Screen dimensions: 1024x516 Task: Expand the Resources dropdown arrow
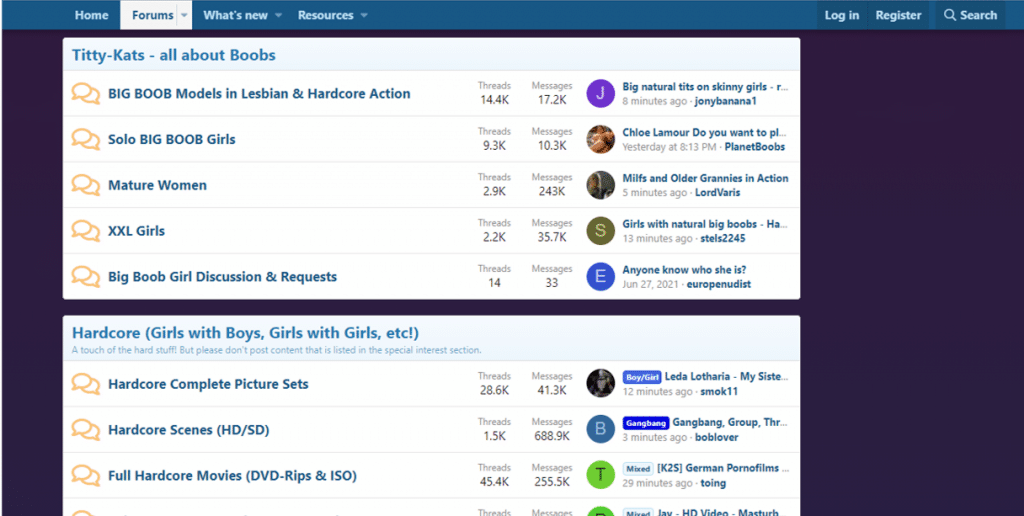pyautogui.click(x=364, y=15)
